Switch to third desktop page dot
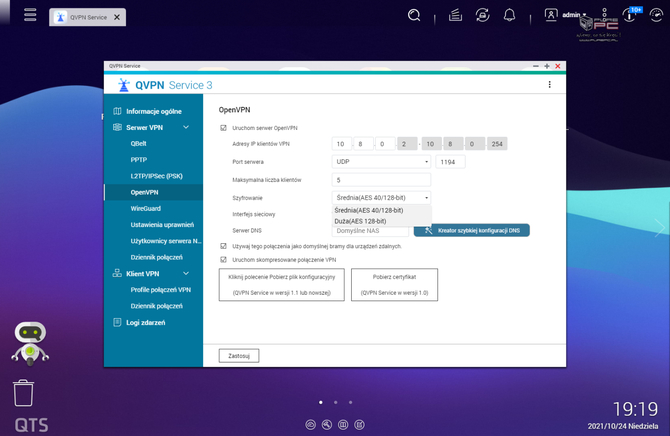 pyautogui.click(x=350, y=402)
